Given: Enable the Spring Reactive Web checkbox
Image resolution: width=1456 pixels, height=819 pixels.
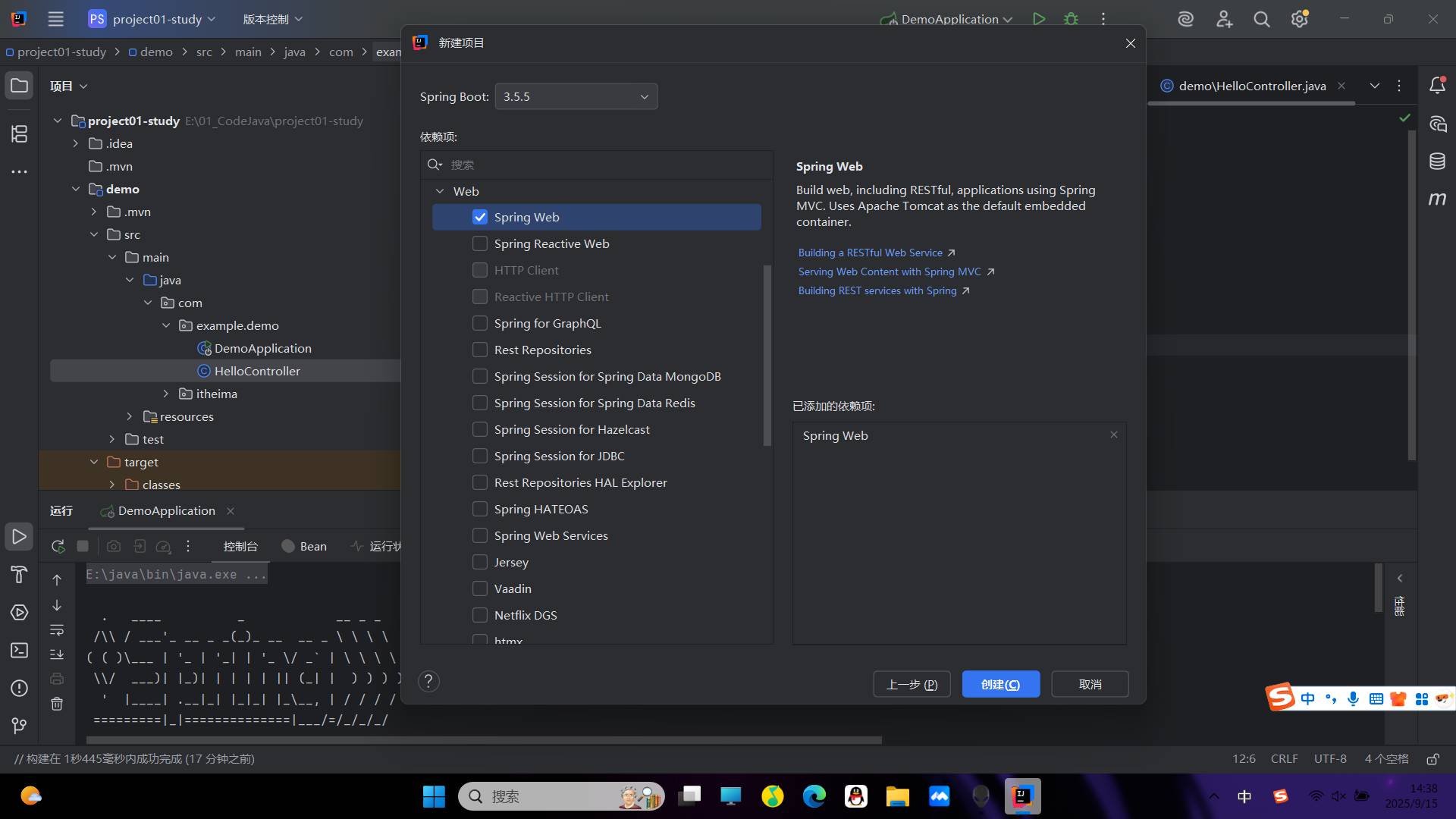Looking at the screenshot, I should 480,244.
